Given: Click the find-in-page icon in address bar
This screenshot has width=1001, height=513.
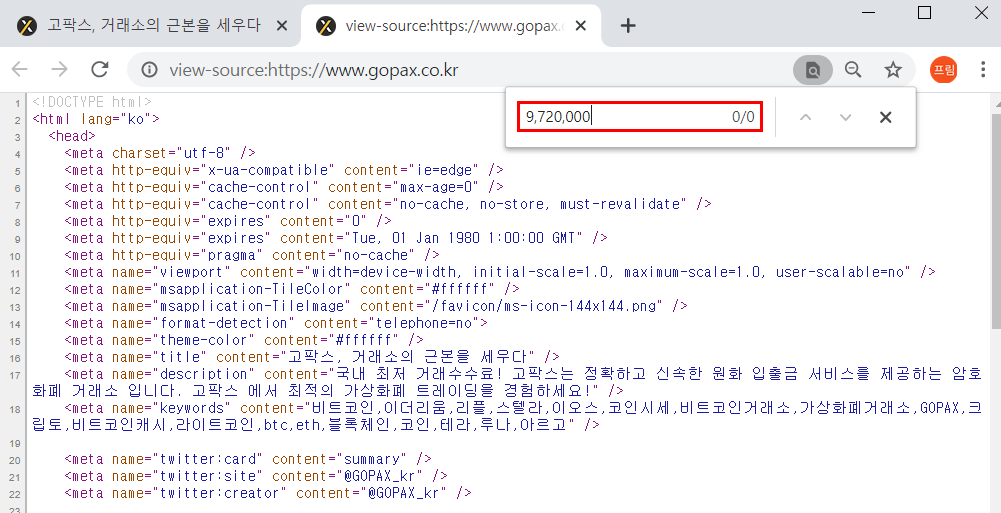Looking at the screenshot, I should (813, 70).
